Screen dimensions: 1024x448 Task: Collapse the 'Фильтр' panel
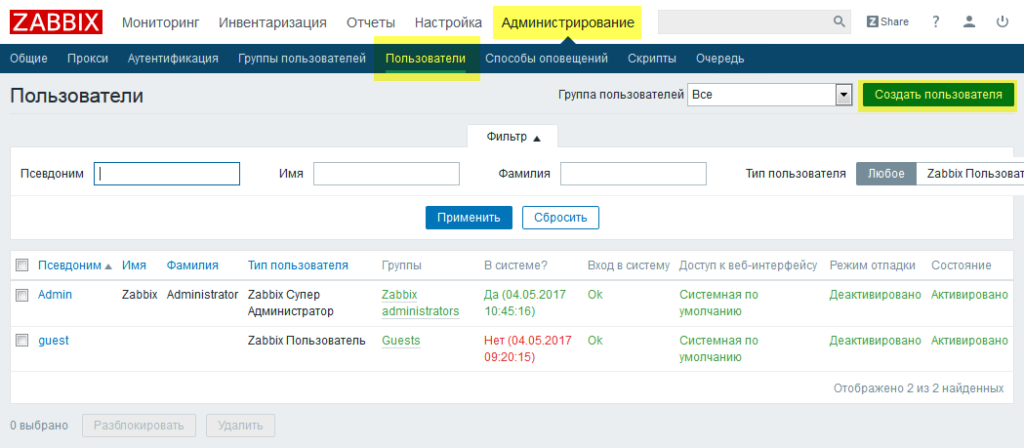(513, 137)
